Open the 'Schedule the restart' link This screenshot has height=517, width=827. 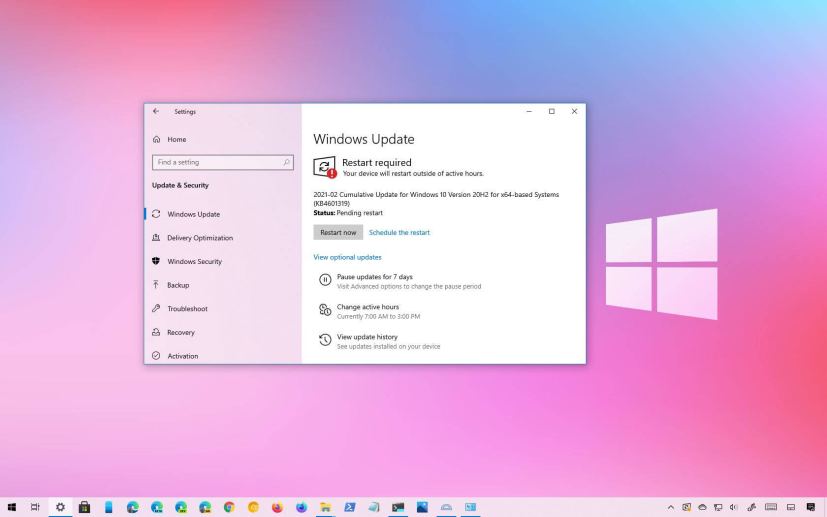pos(399,232)
